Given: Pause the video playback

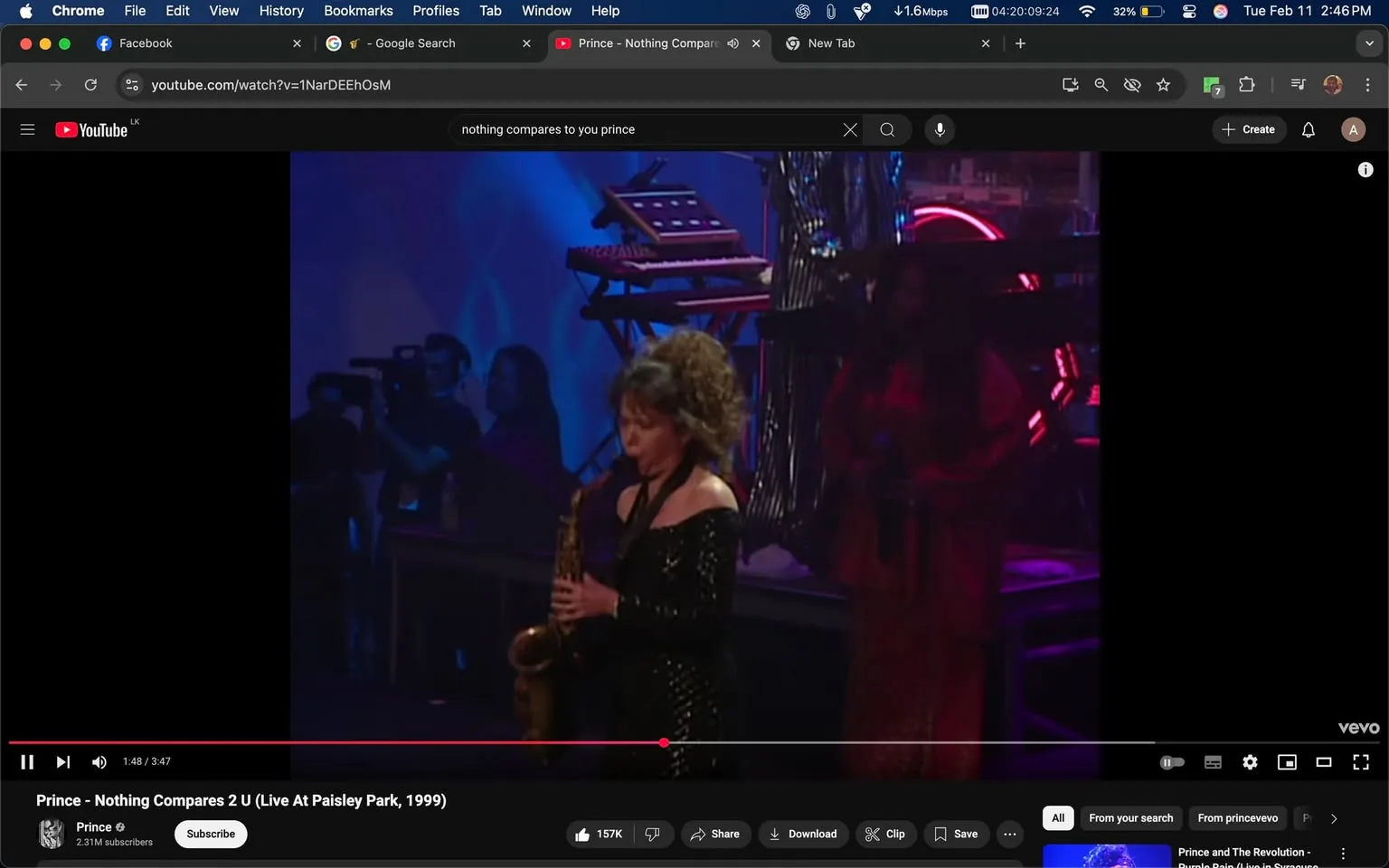Looking at the screenshot, I should (x=26, y=761).
